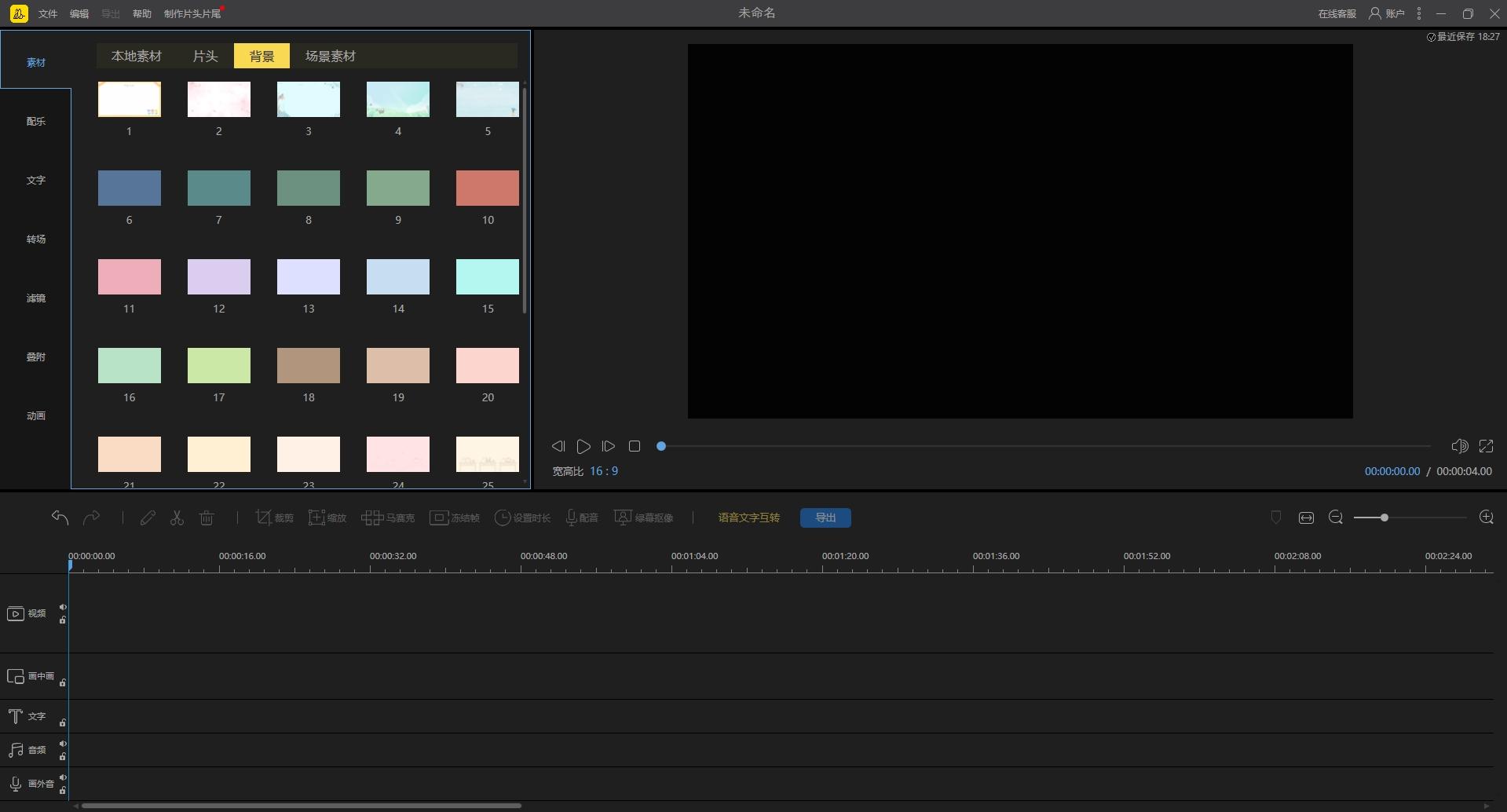Open the 文件 menu

click(48, 13)
